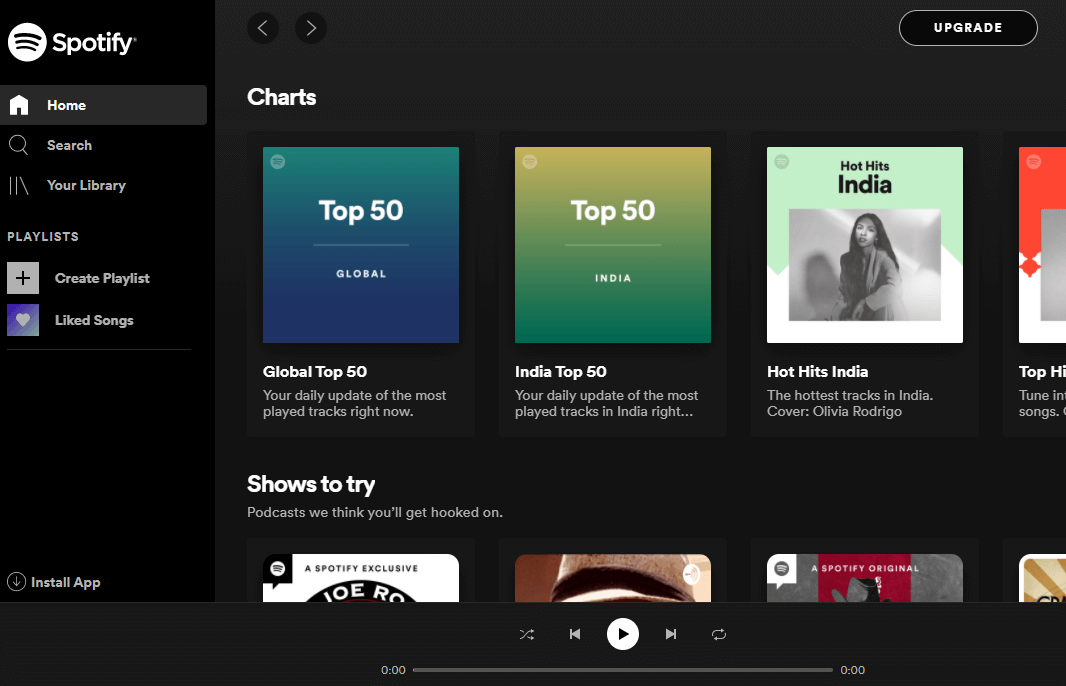This screenshot has width=1066, height=686.
Task: Click the forward navigation chevron
Action: point(311,28)
